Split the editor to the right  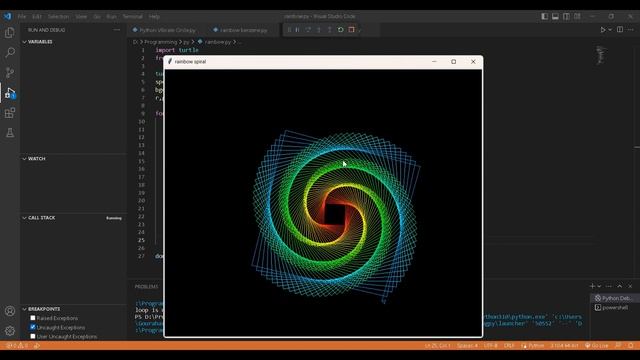pos(620,30)
